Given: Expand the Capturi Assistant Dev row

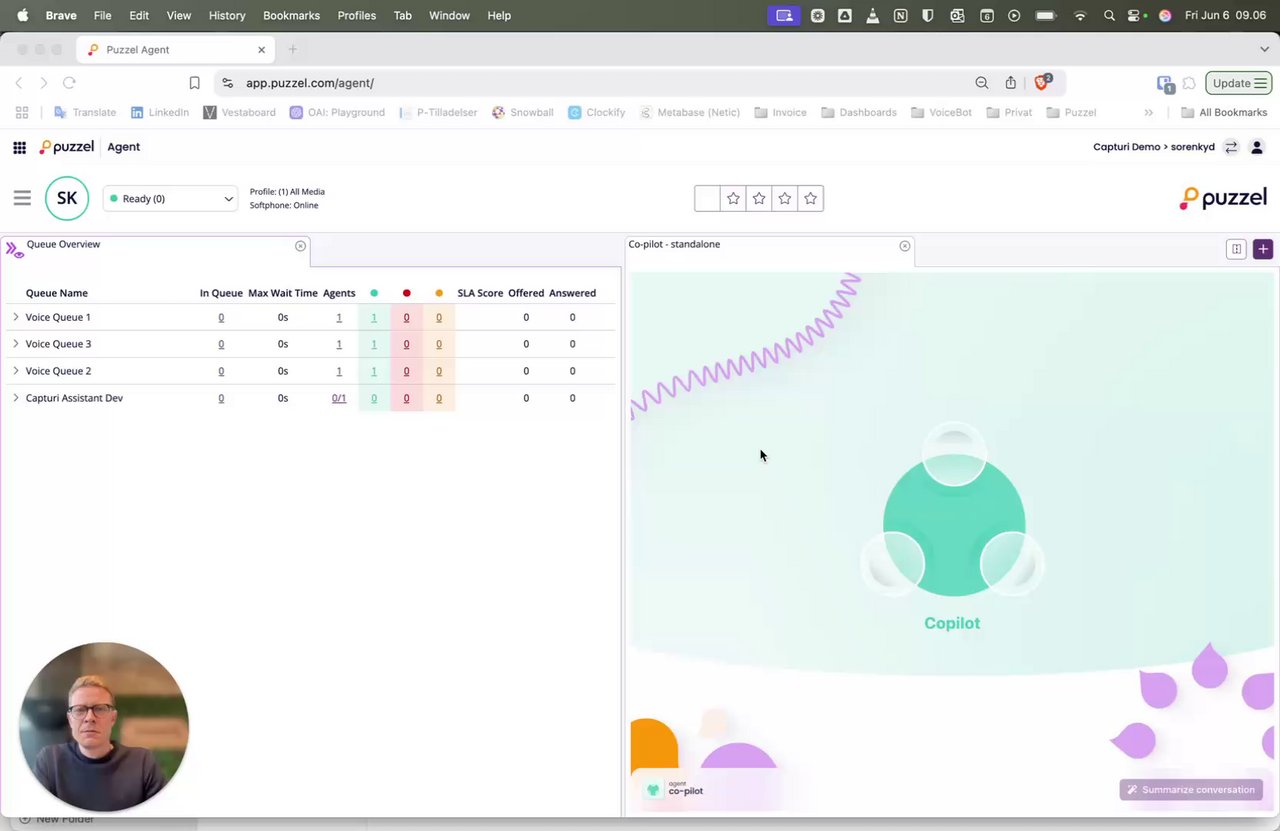Looking at the screenshot, I should pyautogui.click(x=16, y=398).
